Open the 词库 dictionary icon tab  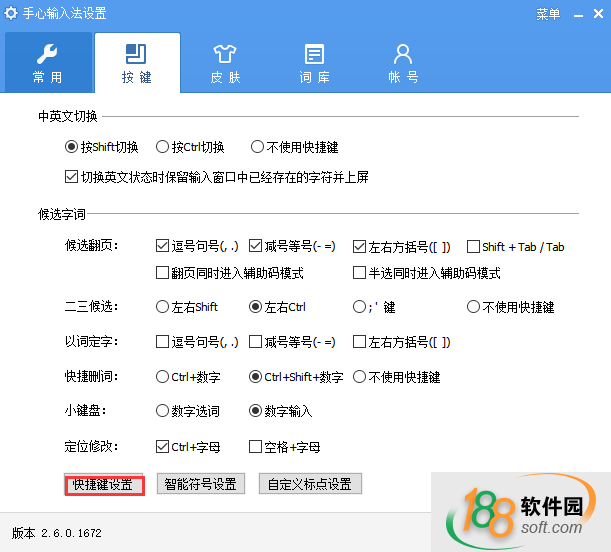(314, 62)
